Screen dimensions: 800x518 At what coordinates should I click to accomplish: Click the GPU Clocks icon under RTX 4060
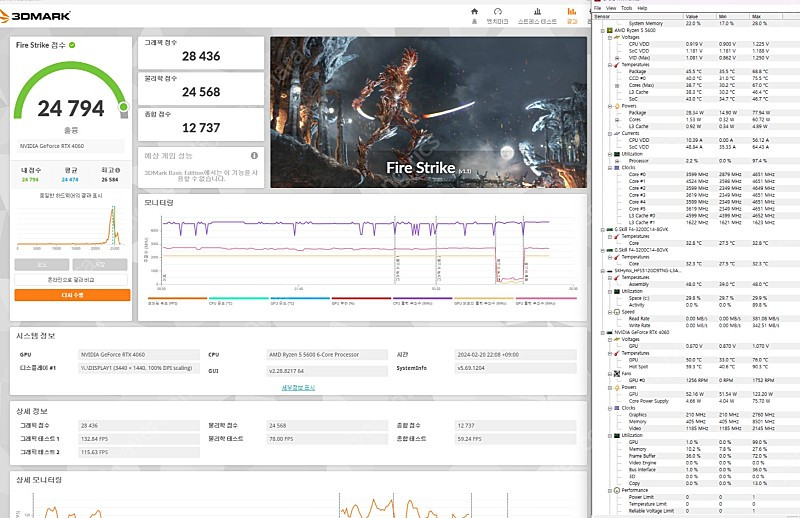[616, 408]
